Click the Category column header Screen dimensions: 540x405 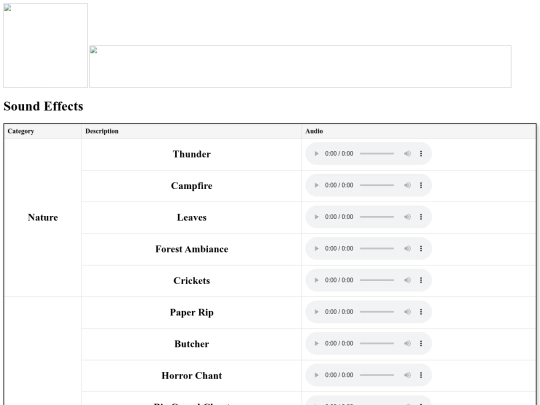21,131
